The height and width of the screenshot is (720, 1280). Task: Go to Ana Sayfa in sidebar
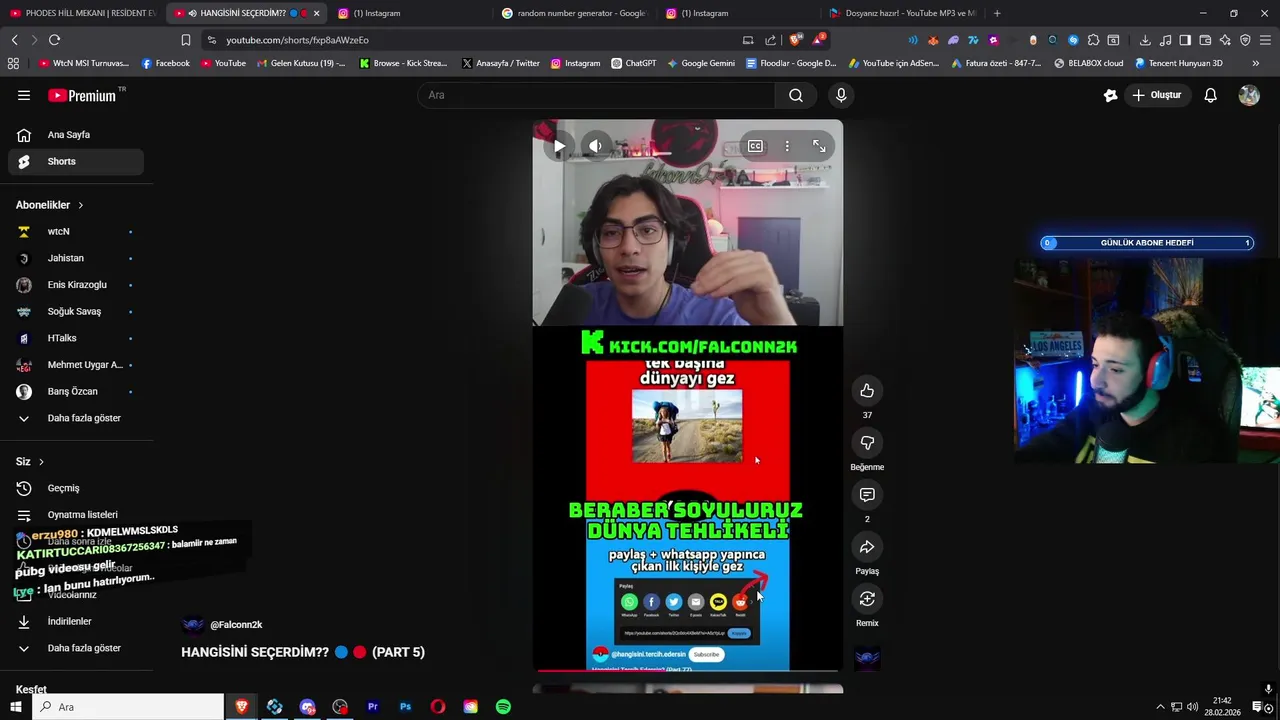[x=76, y=135]
